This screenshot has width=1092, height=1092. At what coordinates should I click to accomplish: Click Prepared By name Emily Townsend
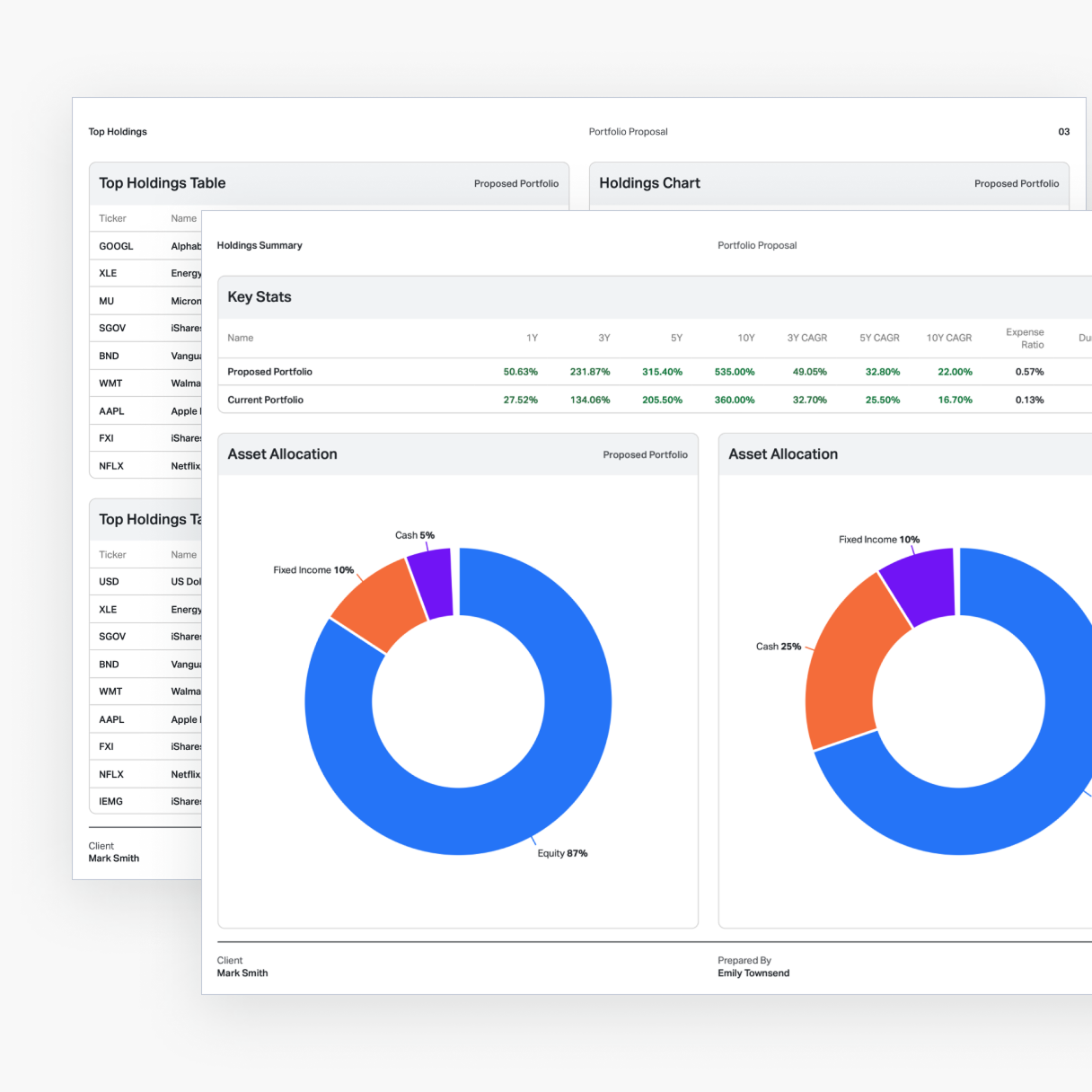753,973
